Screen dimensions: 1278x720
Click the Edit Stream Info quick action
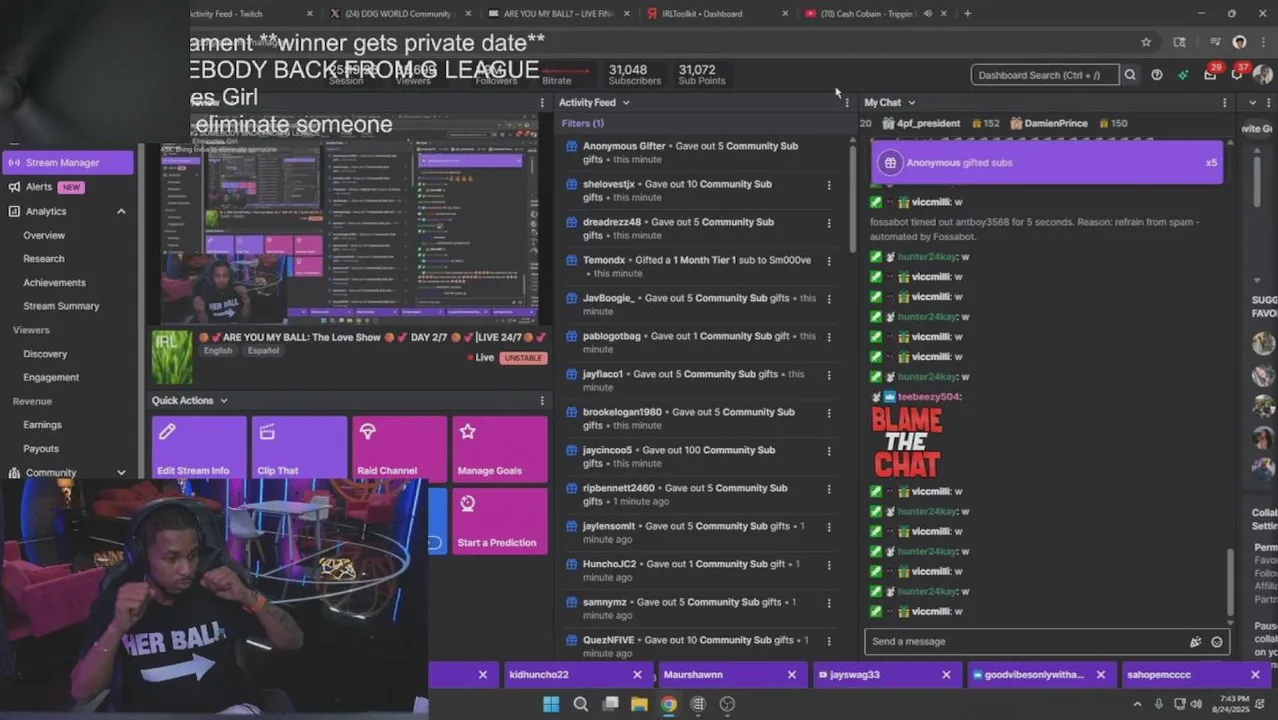199,448
